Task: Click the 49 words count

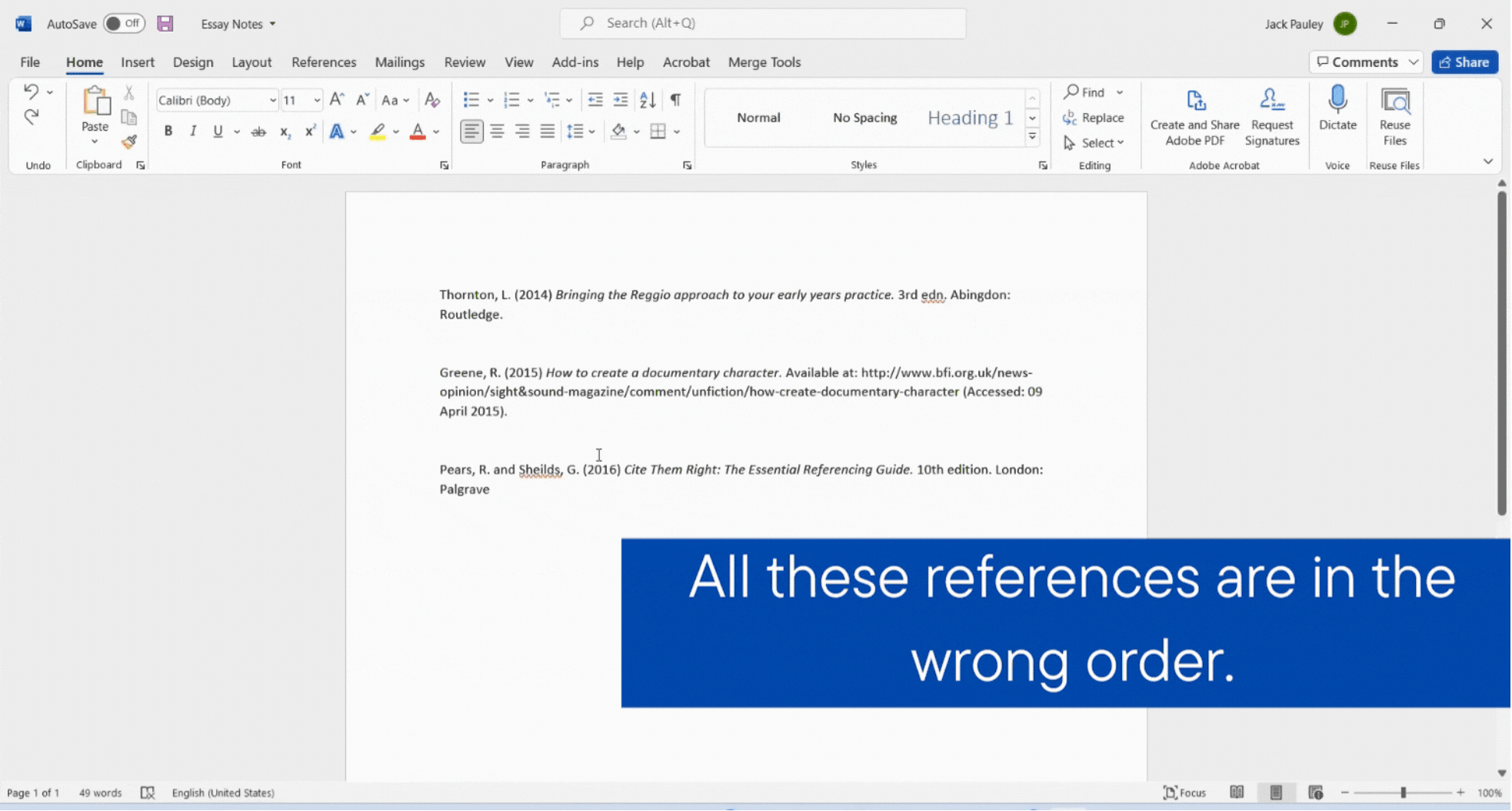Action: click(100, 793)
